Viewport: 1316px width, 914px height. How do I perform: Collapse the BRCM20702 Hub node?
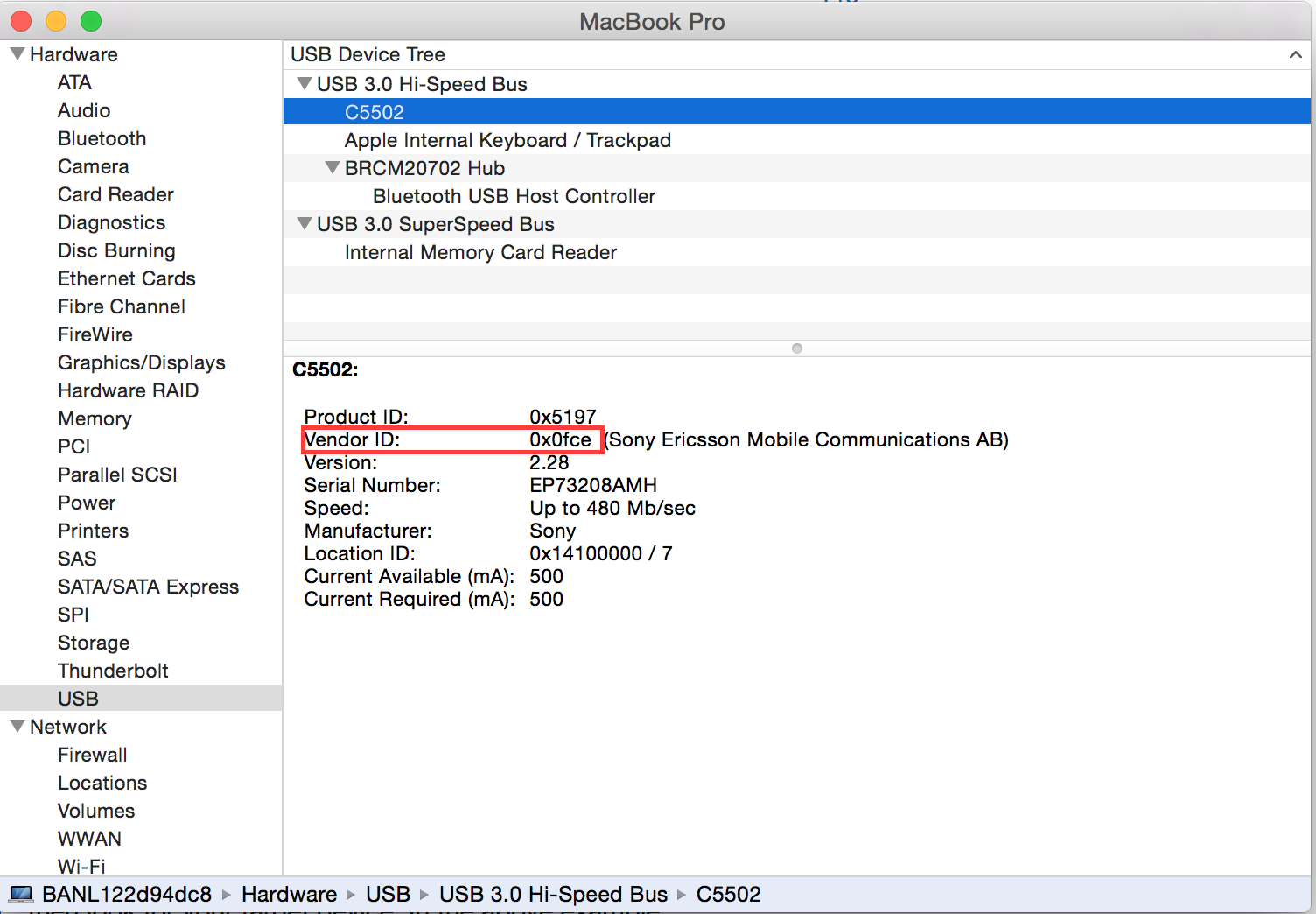(332, 168)
